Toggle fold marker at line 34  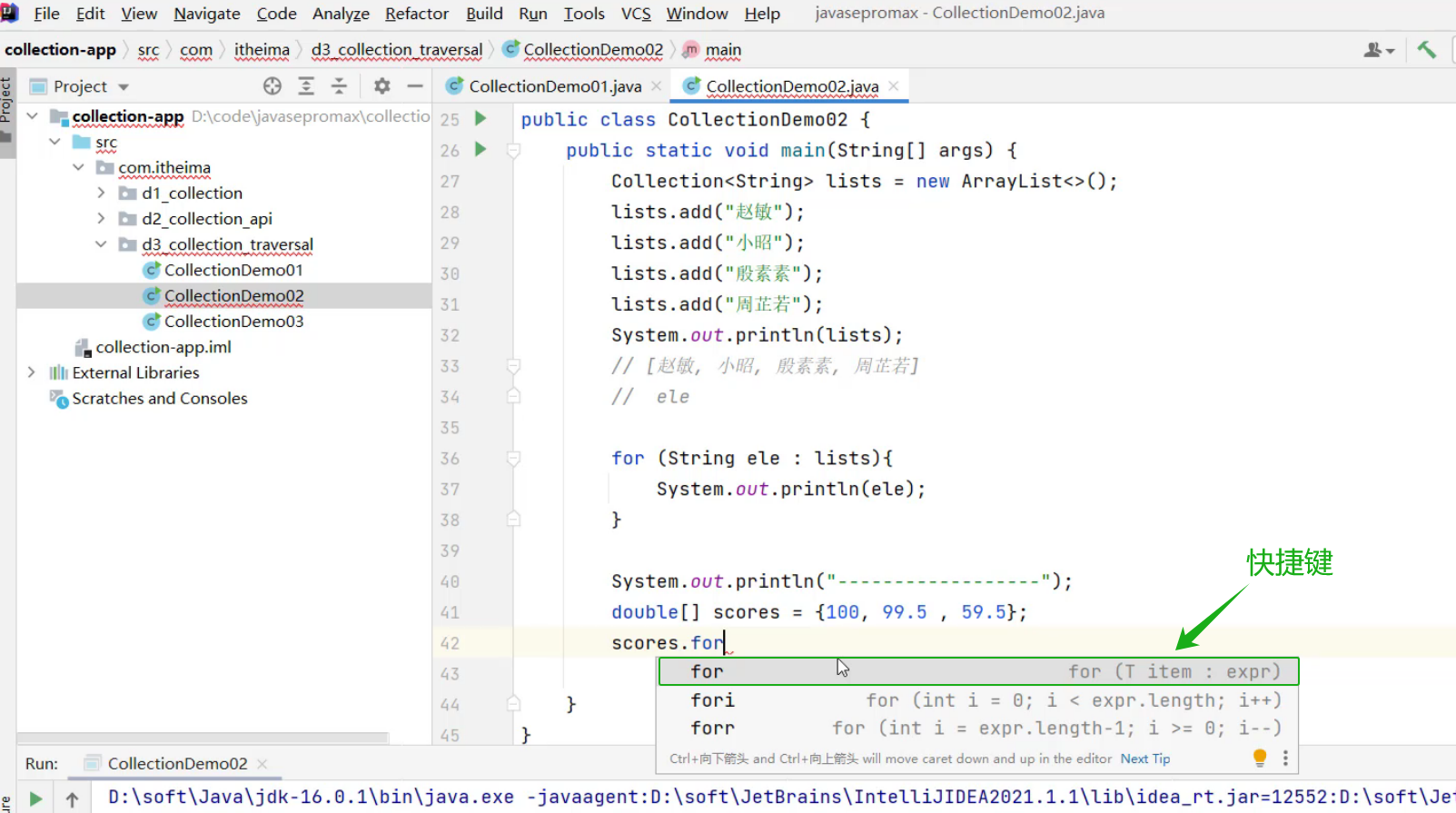(513, 397)
